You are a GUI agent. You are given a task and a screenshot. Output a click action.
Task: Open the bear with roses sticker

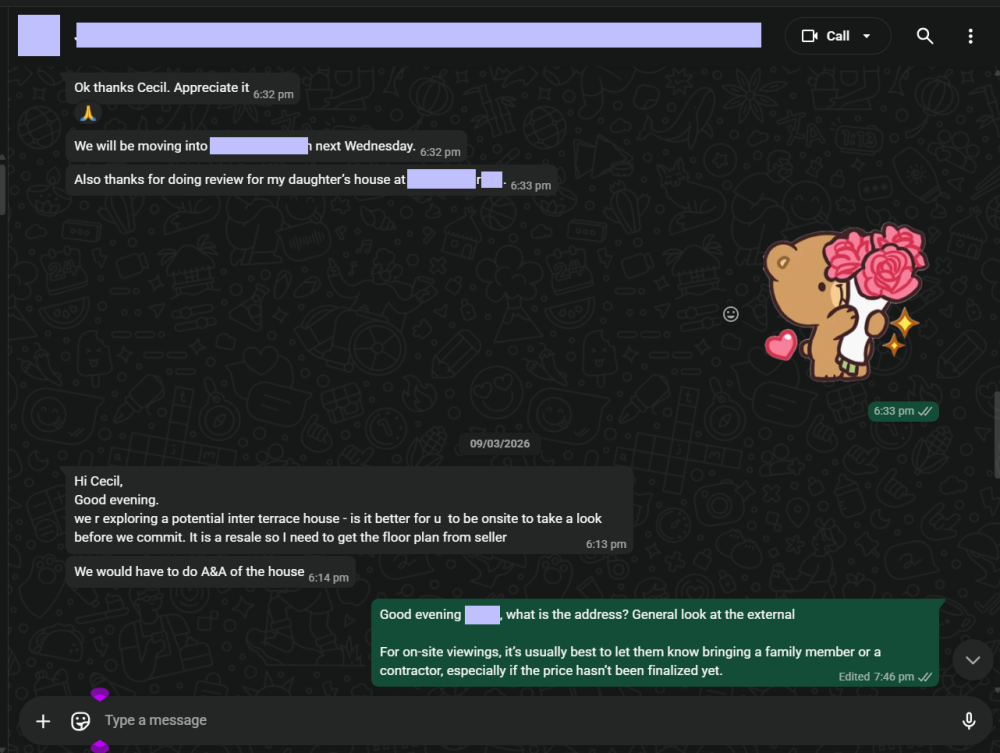[846, 304]
